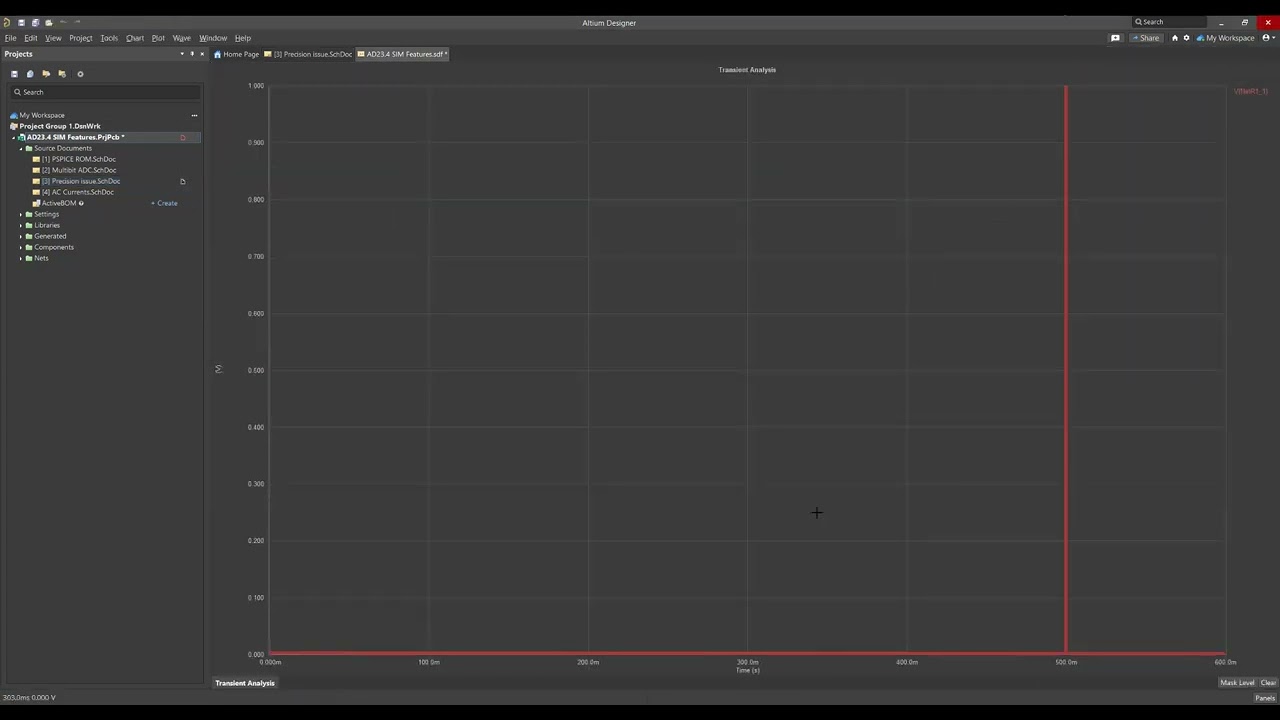Click the ellipsis icon beside My Workspace
This screenshot has height=720, width=1280.
click(x=194, y=115)
